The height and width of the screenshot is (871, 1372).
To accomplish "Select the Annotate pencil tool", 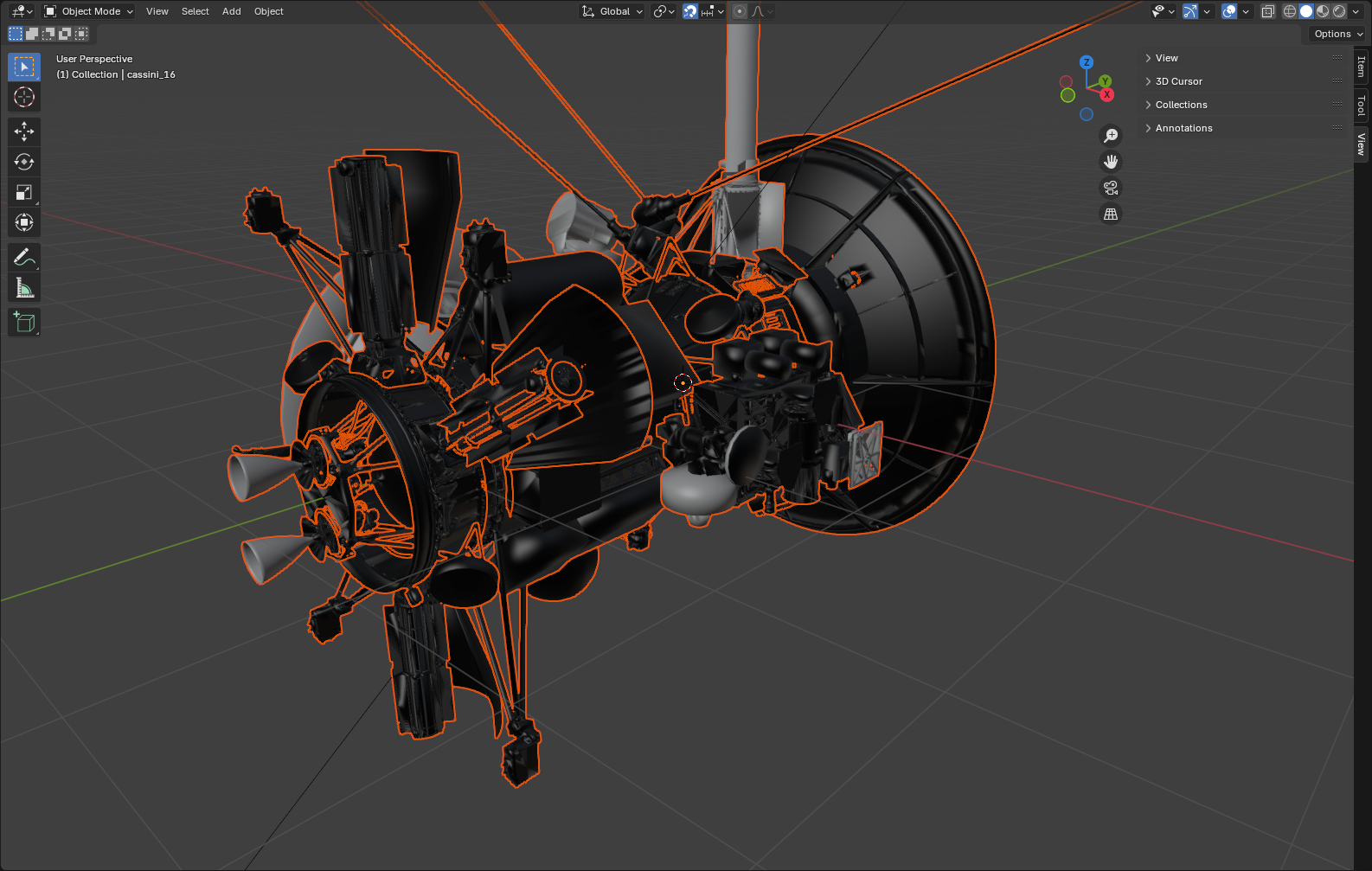I will tap(24, 258).
